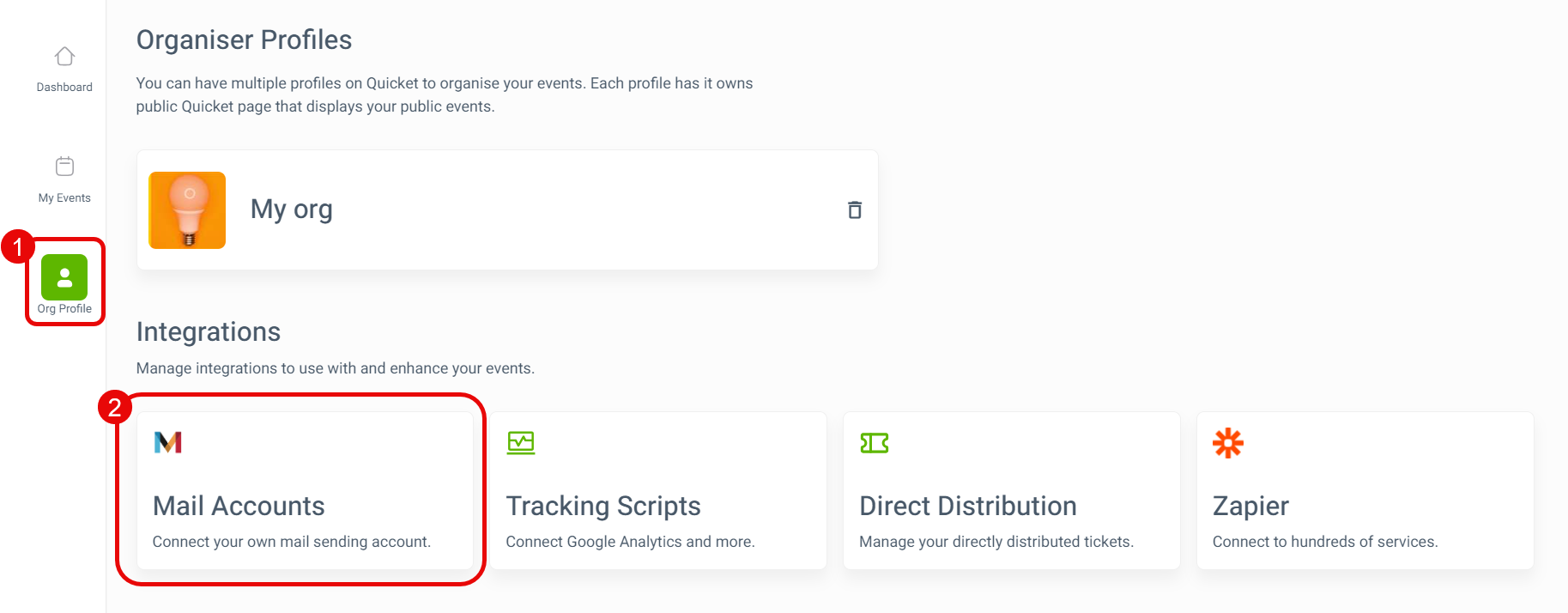Image resolution: width=1568 pixels, height=613 pixels.
Task: Select the My Events sidebar label
Action: click(x=64, y=197)
